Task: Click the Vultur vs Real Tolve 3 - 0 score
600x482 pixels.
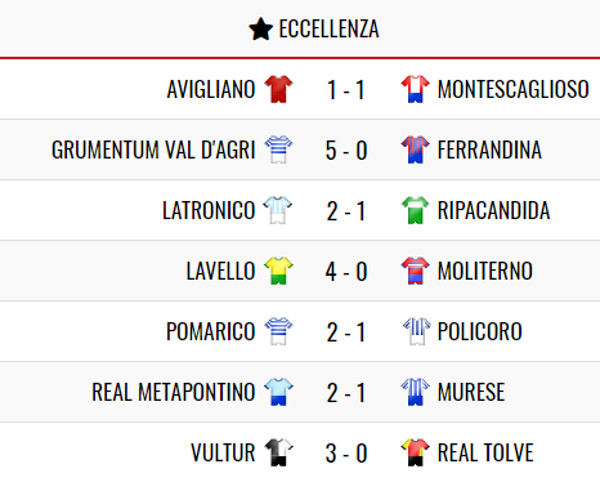Action: tap(346, 453)
